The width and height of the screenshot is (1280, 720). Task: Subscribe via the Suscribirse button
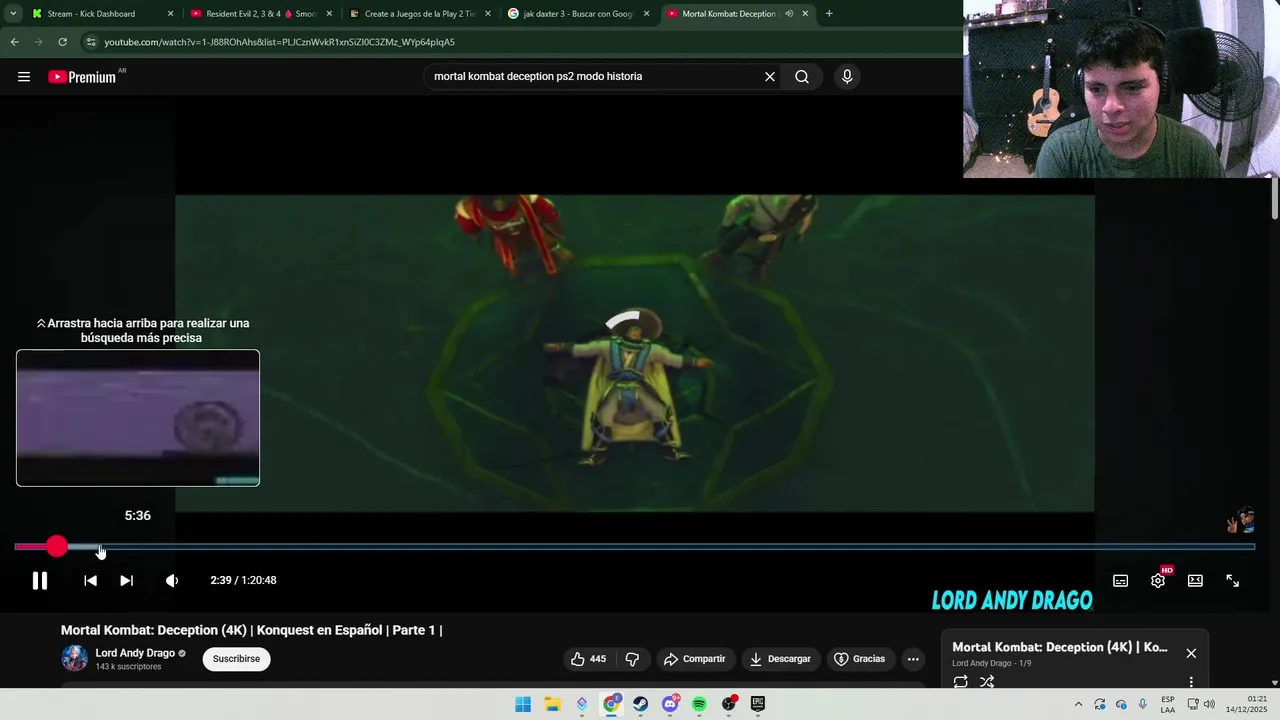pyautogui.click(x=236, y=659)
